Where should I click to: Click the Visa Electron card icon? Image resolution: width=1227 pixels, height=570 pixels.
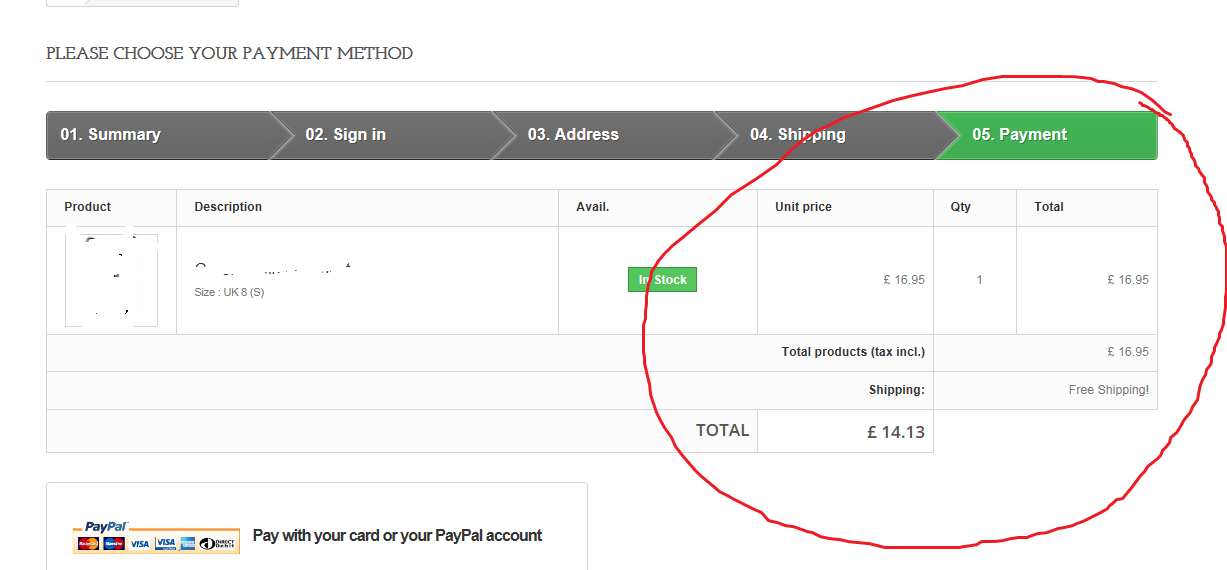point(165,543)
